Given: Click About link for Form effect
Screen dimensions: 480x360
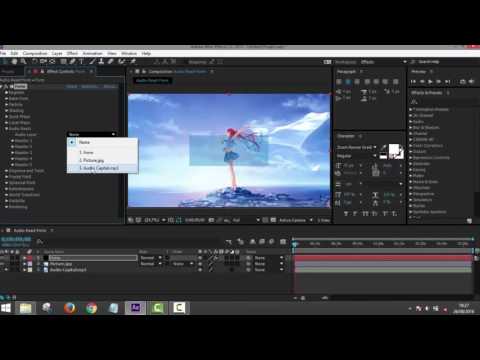Looking at the screenshot, I should pos(110,87).
